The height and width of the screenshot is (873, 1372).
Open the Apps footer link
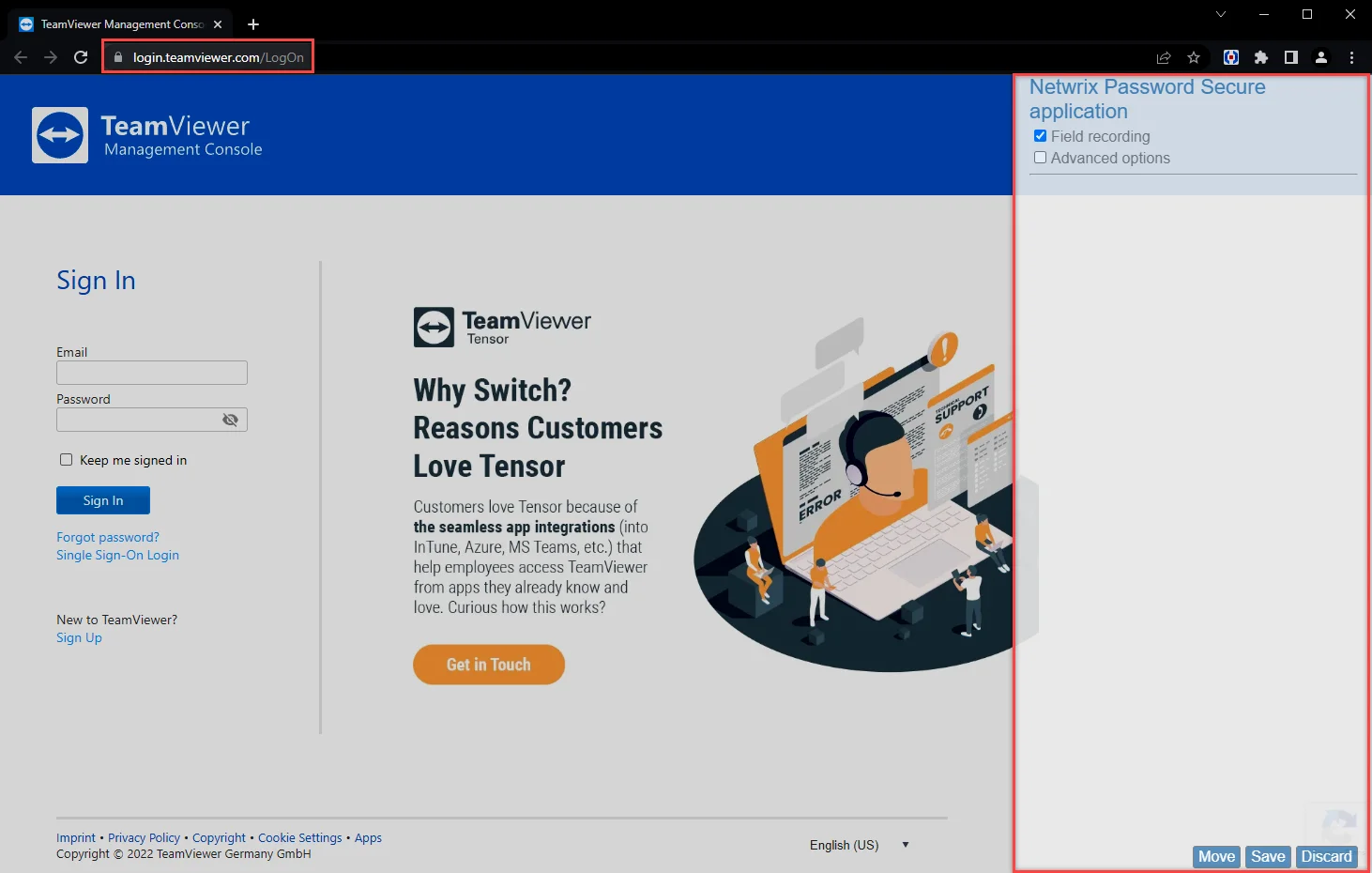pos(368,837)
